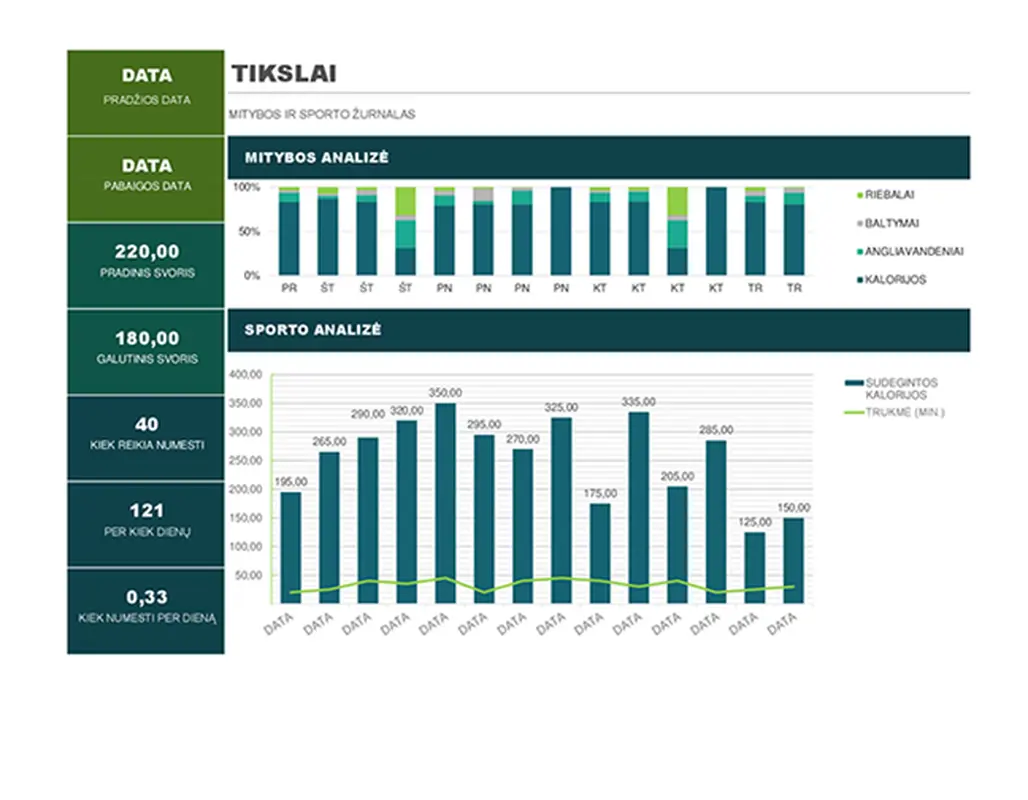
Task: Click the 0,33 KIEK NUMESTI PER DIENĄ tile
Action: (x=146, y=610)
